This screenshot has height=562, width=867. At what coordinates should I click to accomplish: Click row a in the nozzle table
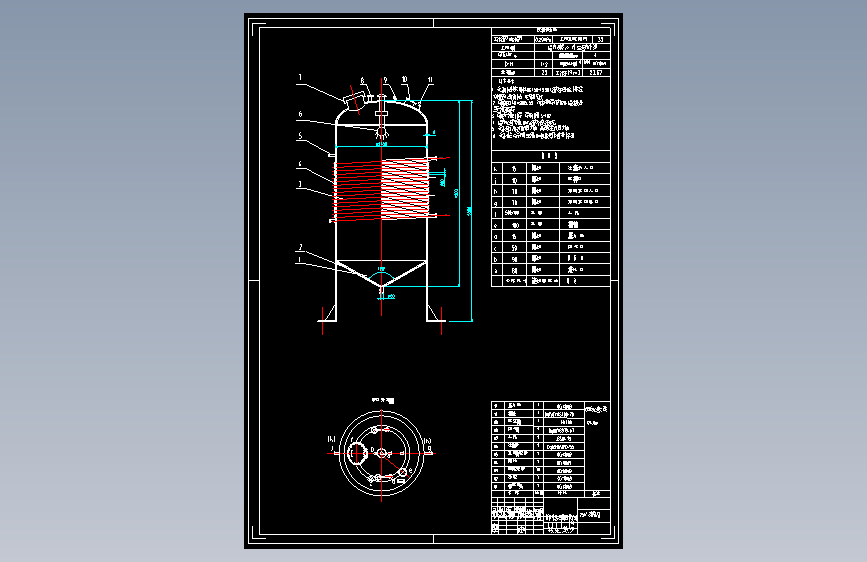click(x=551, y=270)
